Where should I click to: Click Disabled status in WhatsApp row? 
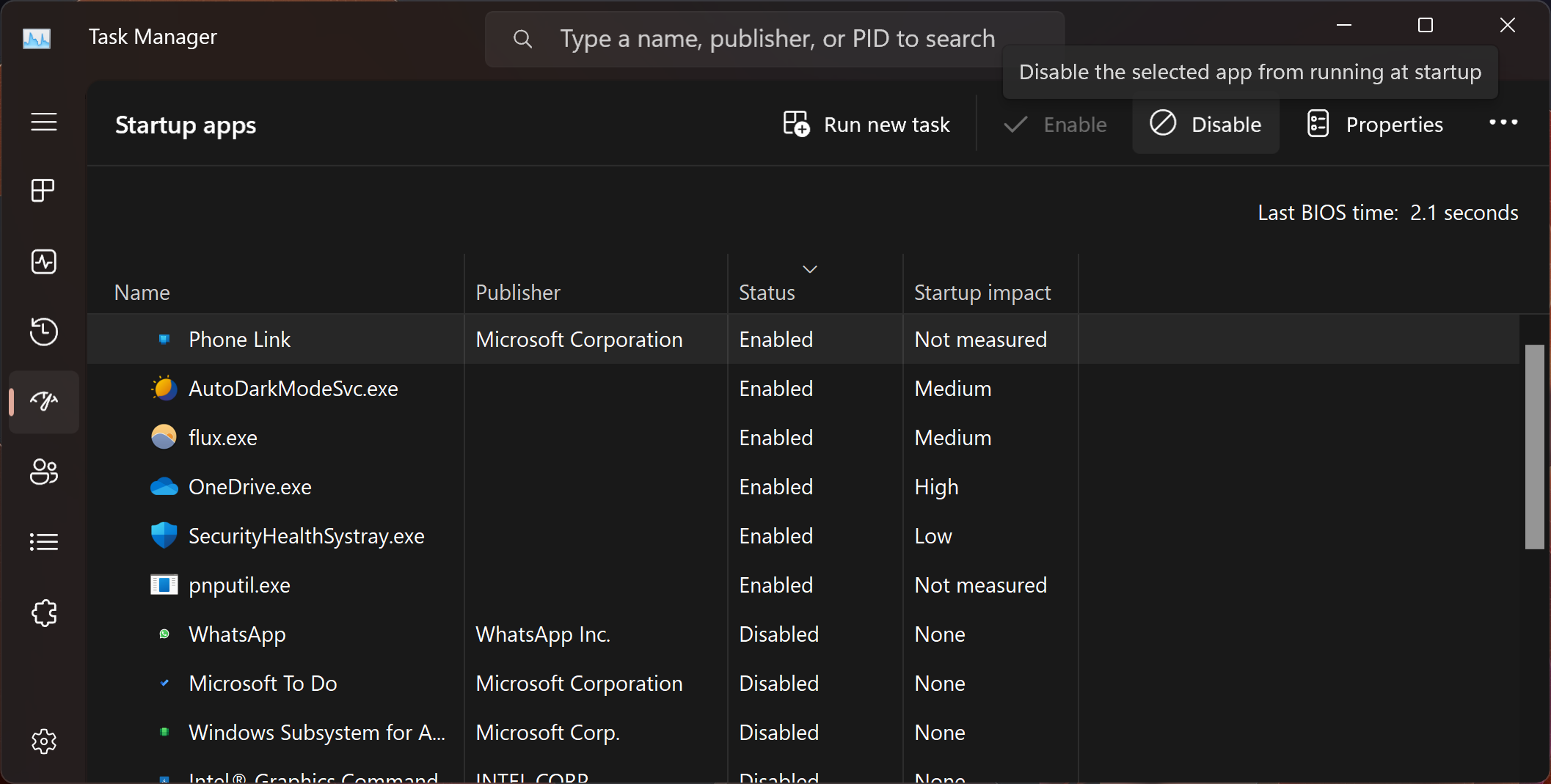click(778, 634)
